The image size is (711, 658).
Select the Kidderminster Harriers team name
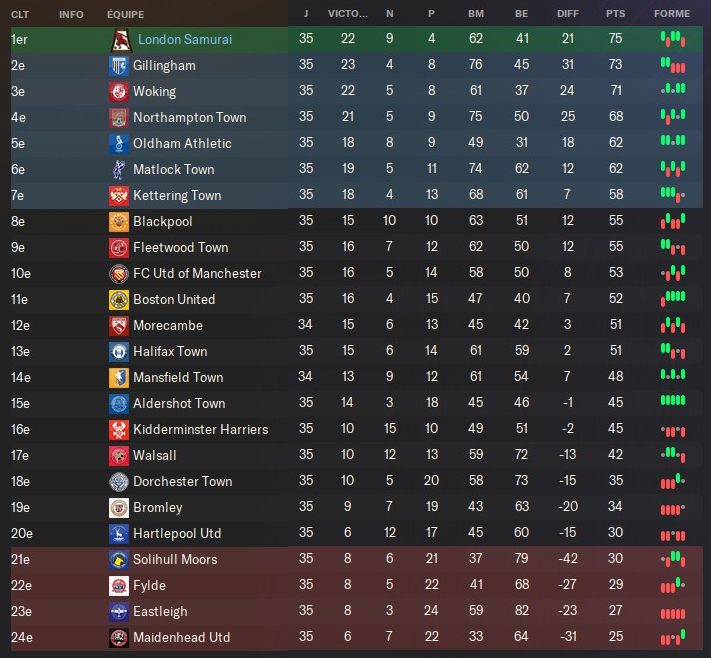pos(200,430)
